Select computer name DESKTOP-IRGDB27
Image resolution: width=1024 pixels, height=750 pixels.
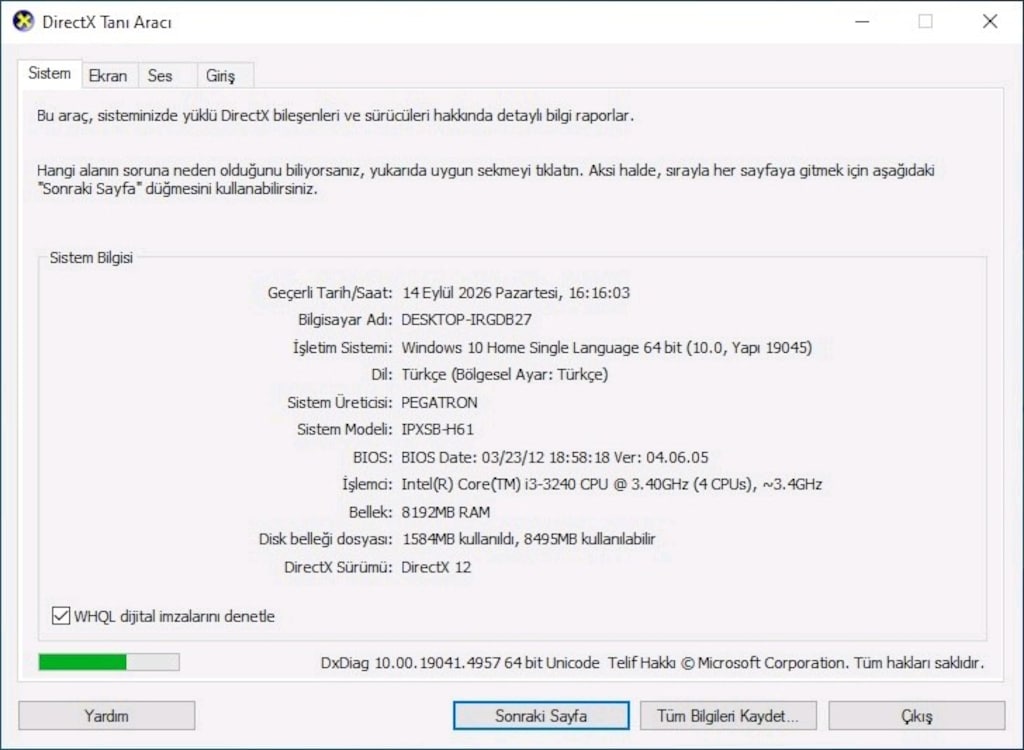click(466, 320)
